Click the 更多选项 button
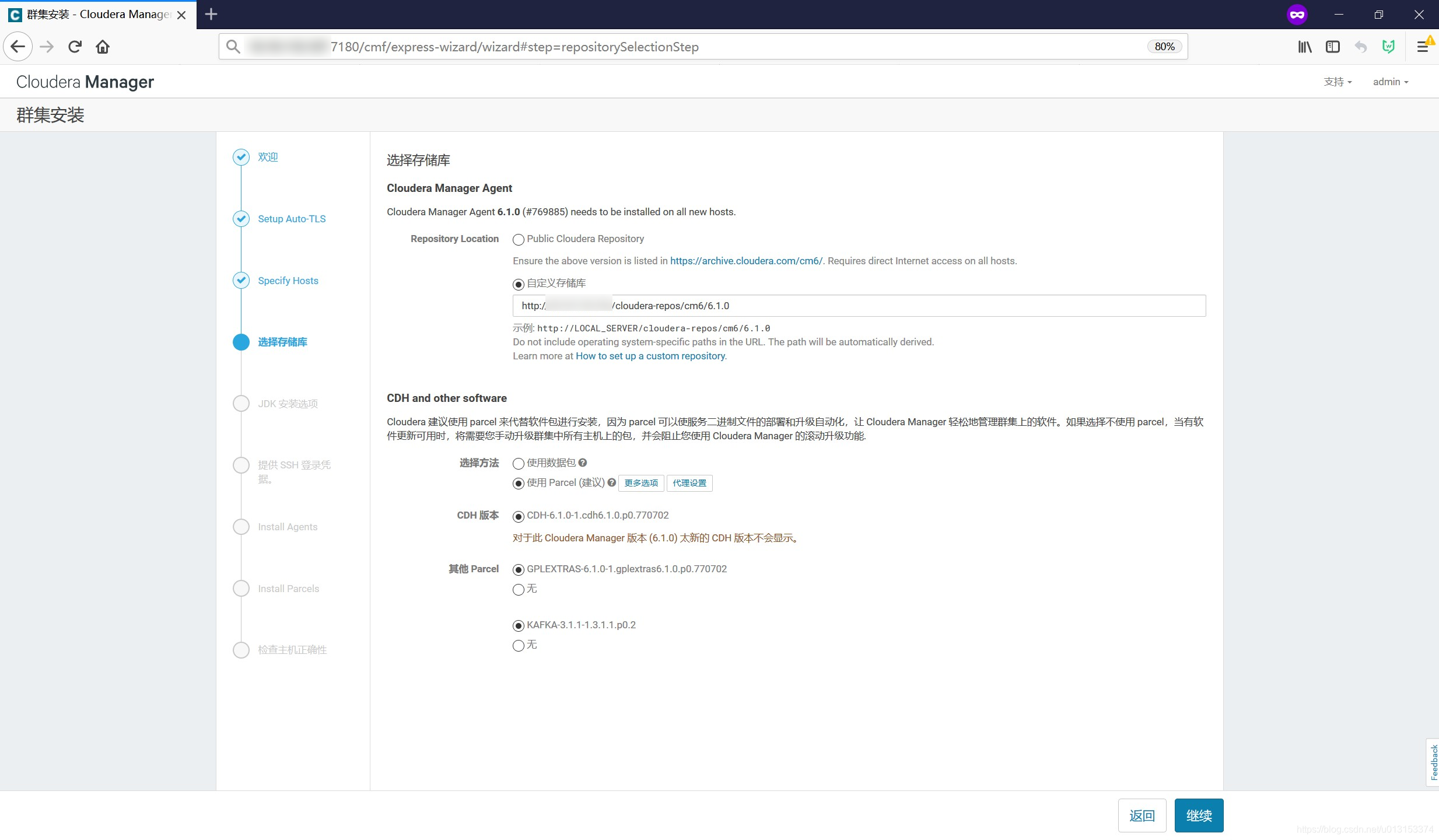The height and width of the screenshot is (840, 1439). [640, 483]
